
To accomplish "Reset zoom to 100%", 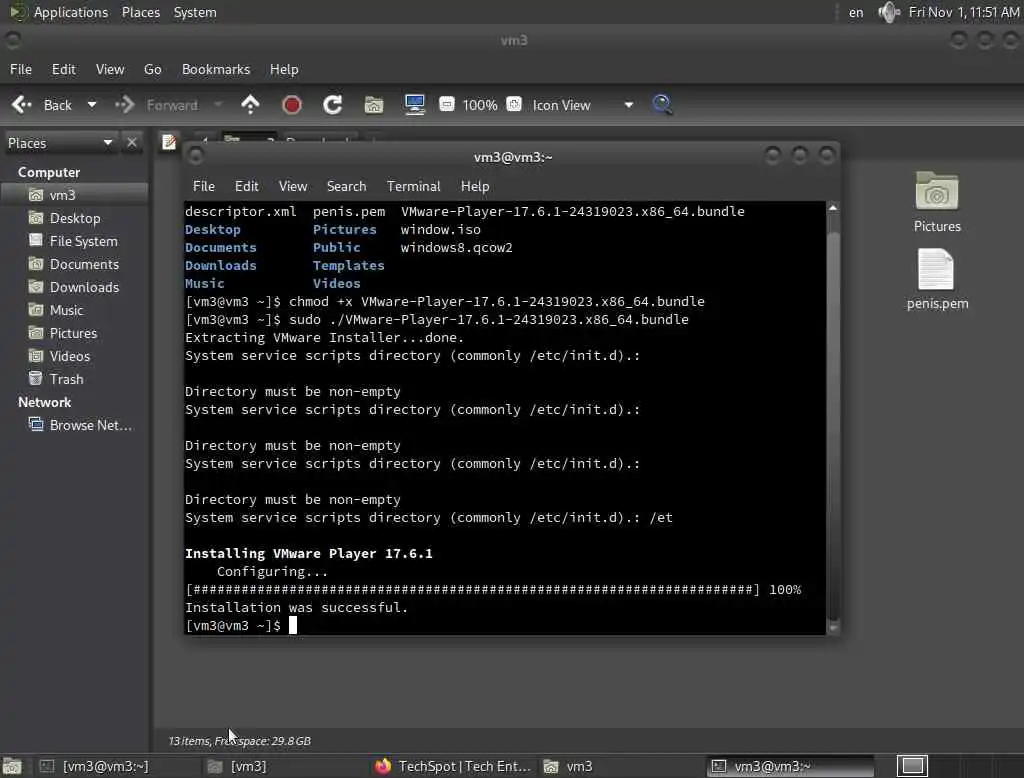I will point(480,105).
